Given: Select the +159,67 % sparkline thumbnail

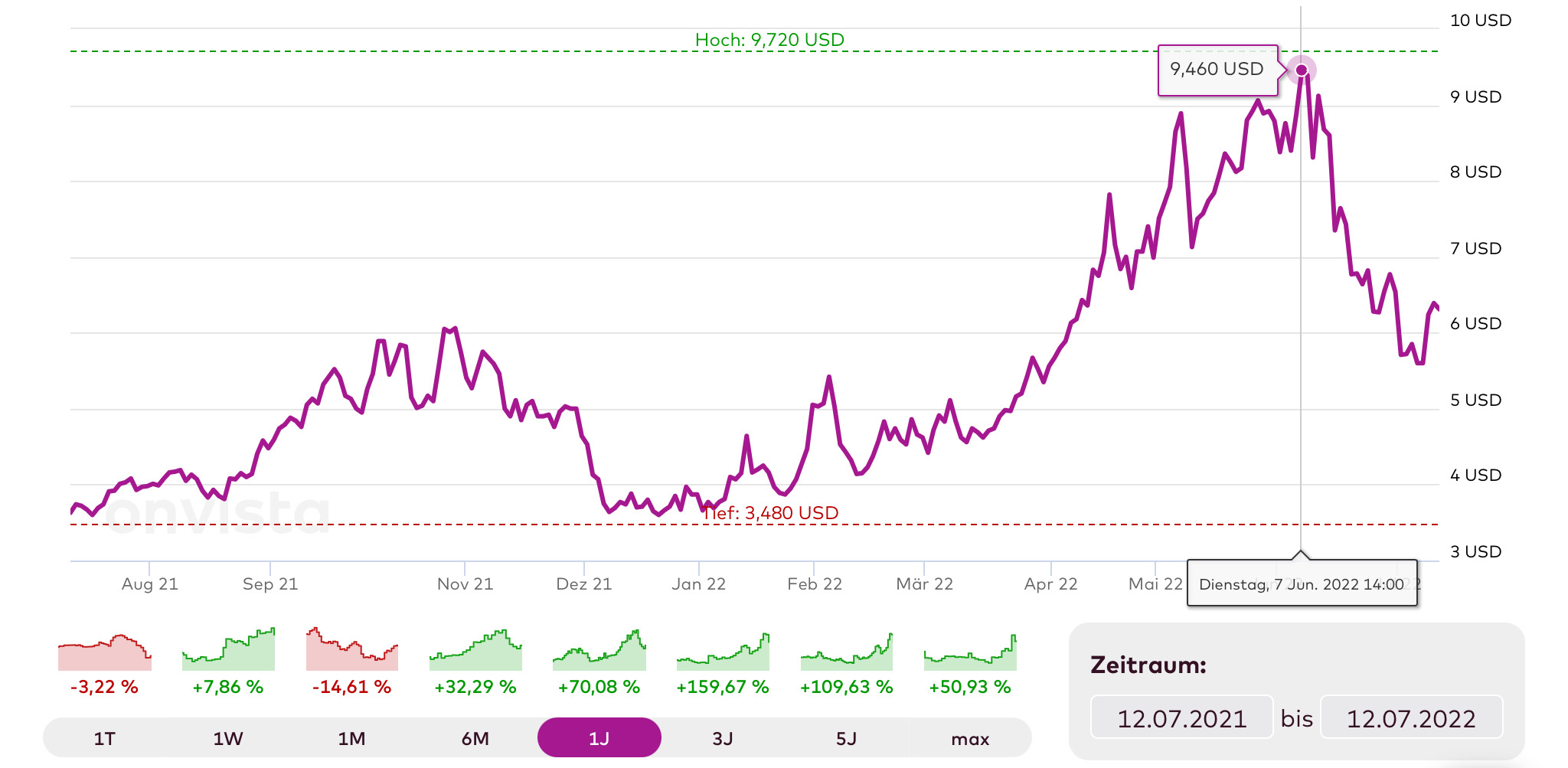Looking at the screenshot, I should (723, 652).
